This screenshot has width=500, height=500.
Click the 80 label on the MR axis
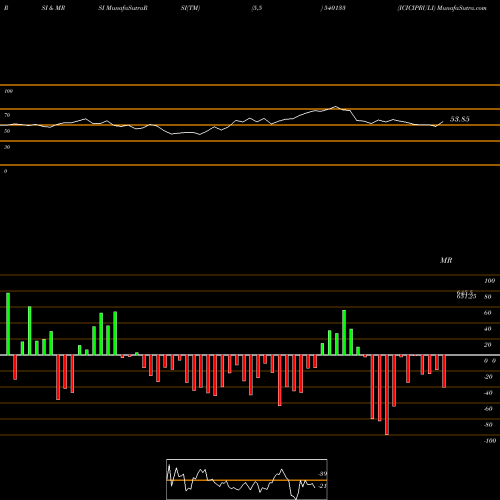(488, 297)
